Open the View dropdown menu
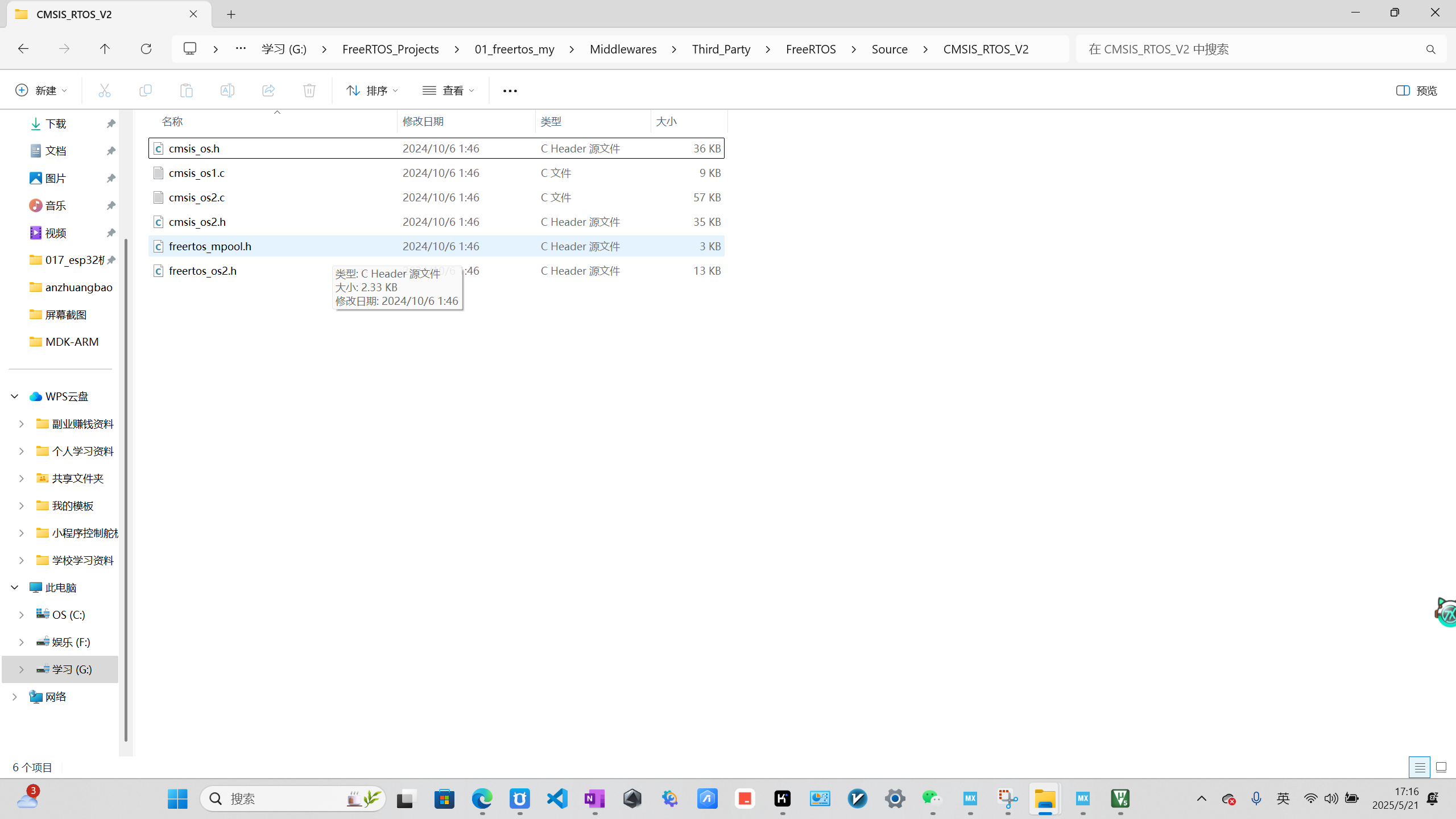 (x=448, y=90)
